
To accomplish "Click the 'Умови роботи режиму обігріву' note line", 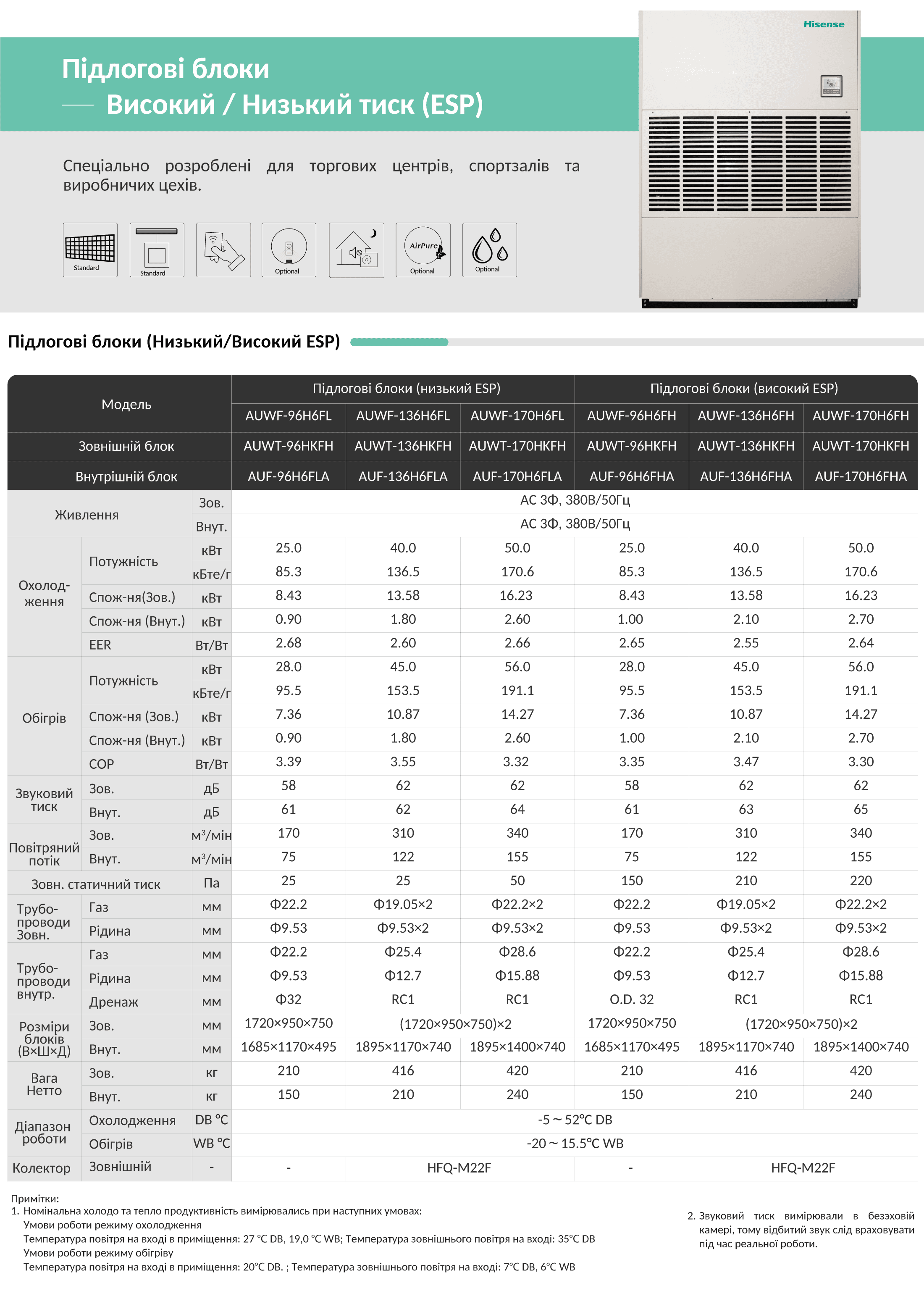I will [x=98, y=1253].
